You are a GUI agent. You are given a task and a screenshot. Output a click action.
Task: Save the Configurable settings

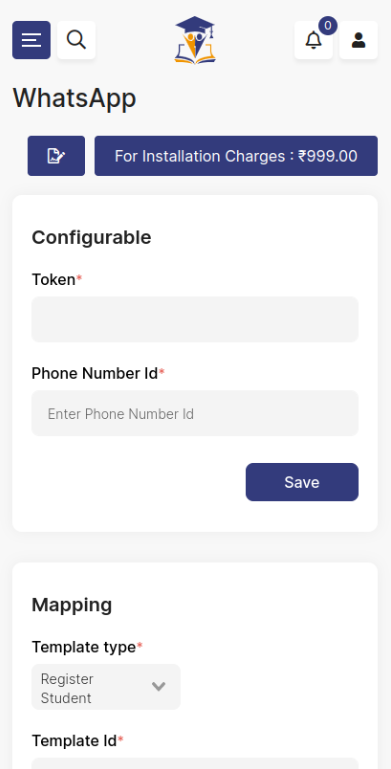point(302,482)
